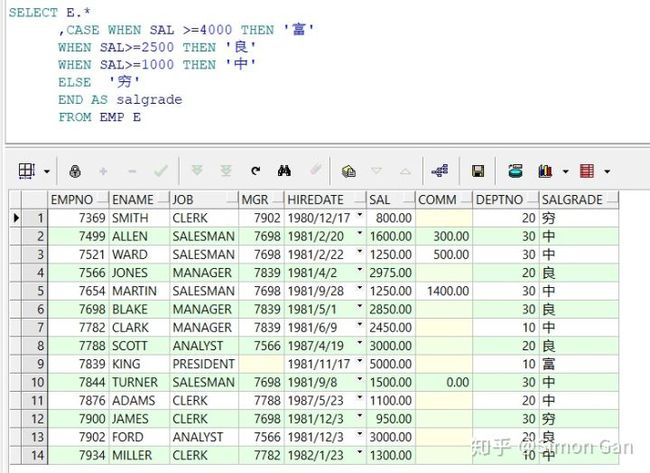Click the SALGRADE column header

click(x=579, y=200)
